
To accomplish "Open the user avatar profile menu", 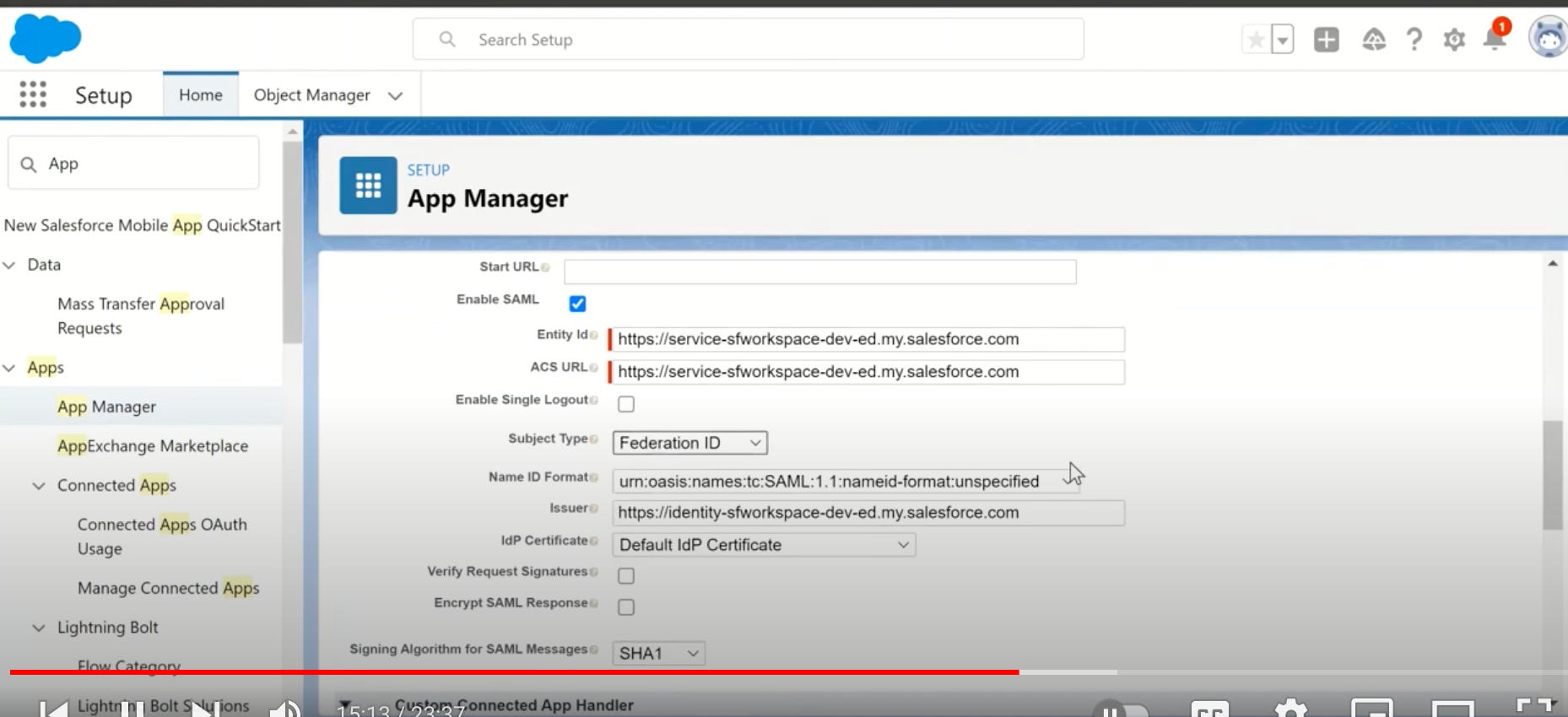I will point(1549,37).
